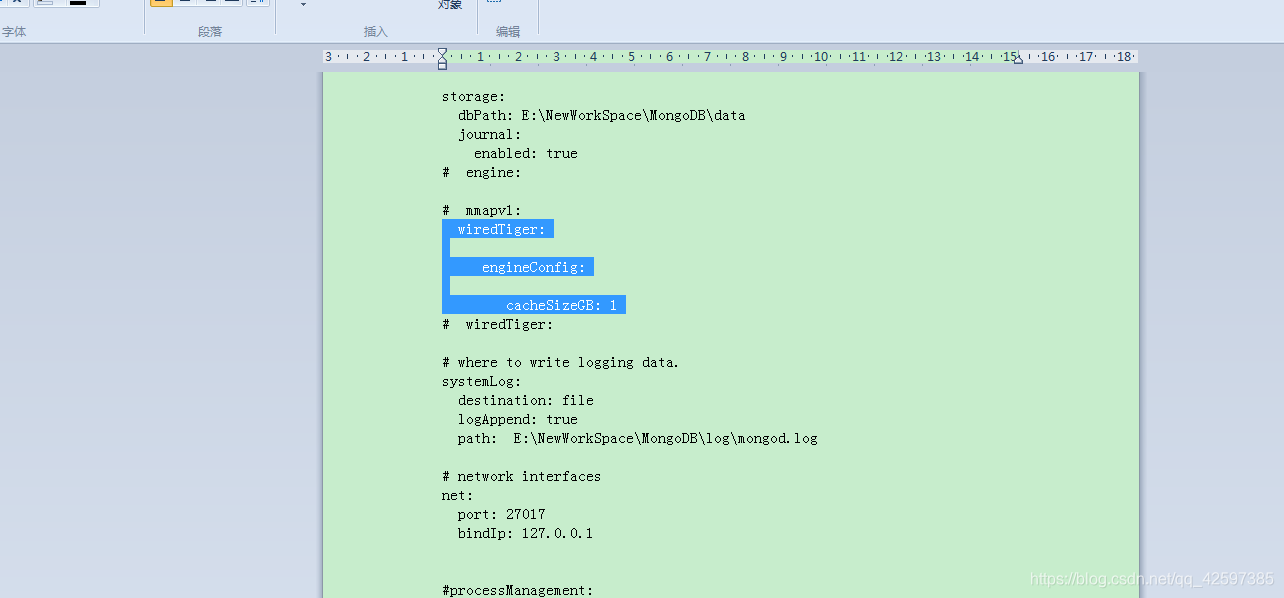Select the left indent square marker on the ruler

tap(442, 66)
